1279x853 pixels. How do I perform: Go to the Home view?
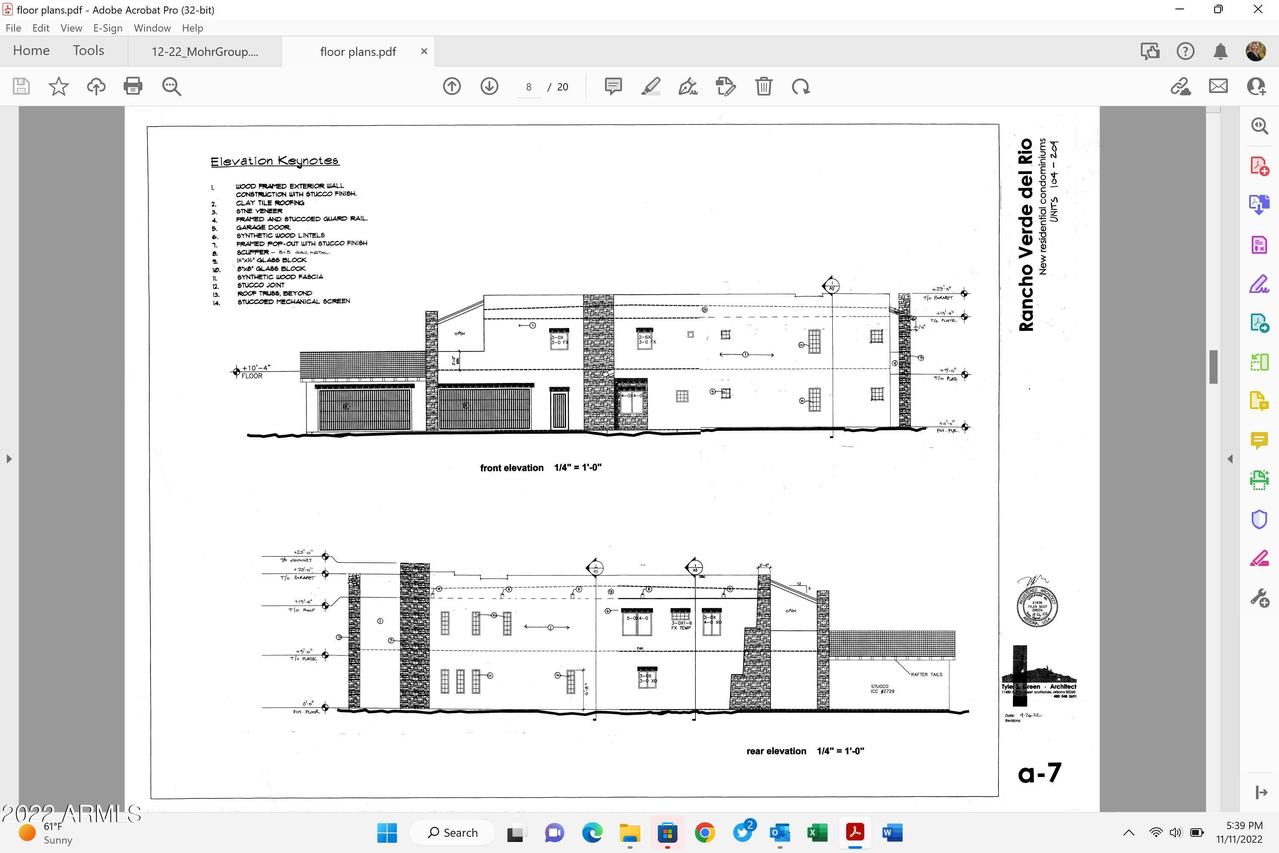tap(31, 51)
